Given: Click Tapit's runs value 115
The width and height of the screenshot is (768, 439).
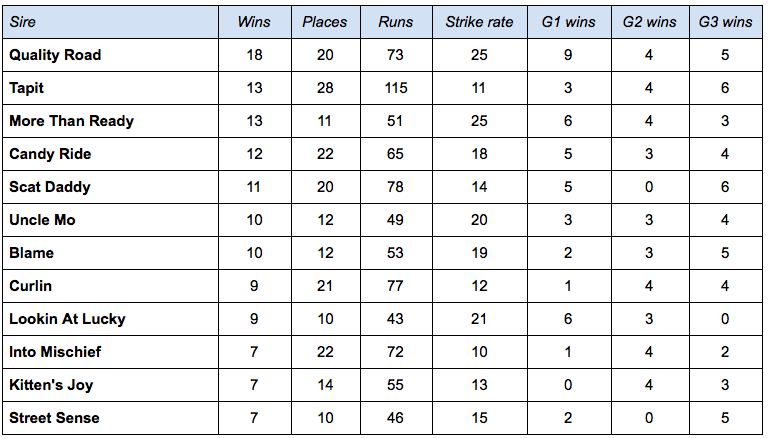Looking at the screenshot, I should coord(396,88).
